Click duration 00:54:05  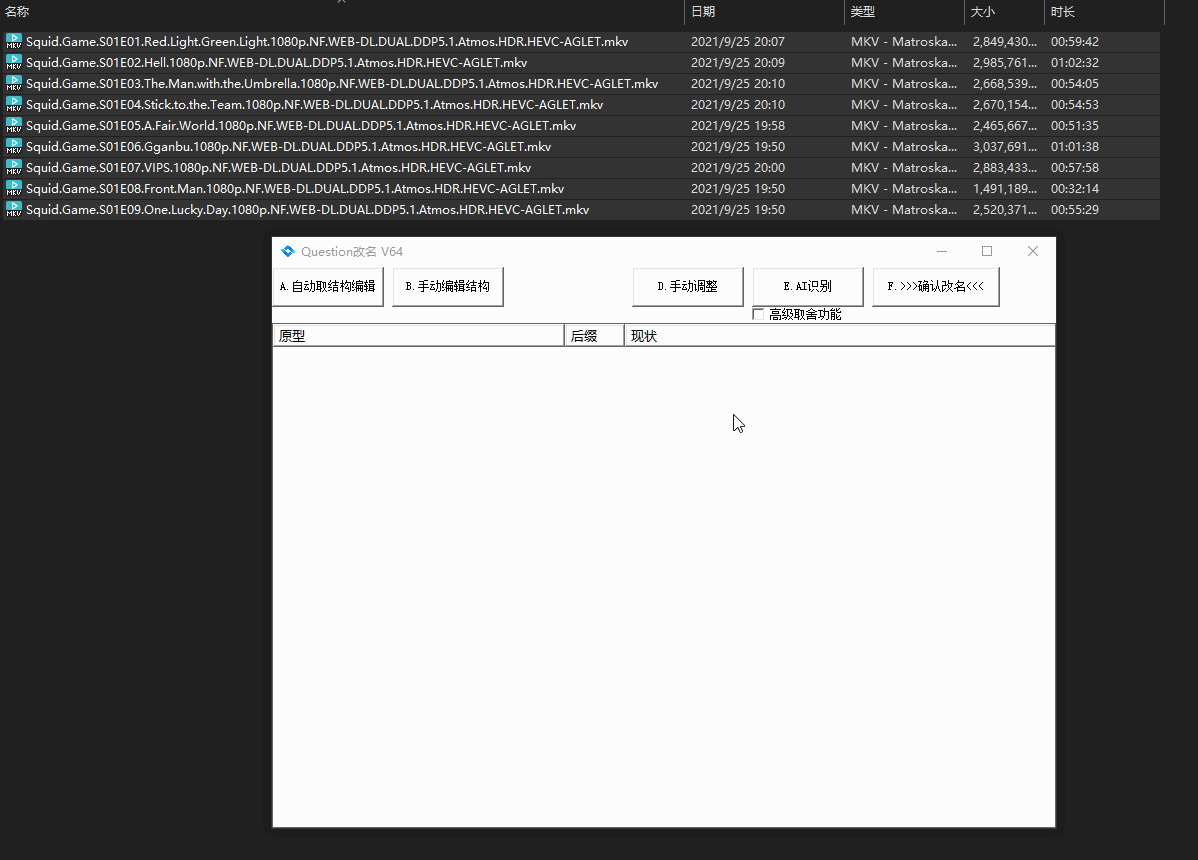pyautogui.click(x=1074, y=83)
